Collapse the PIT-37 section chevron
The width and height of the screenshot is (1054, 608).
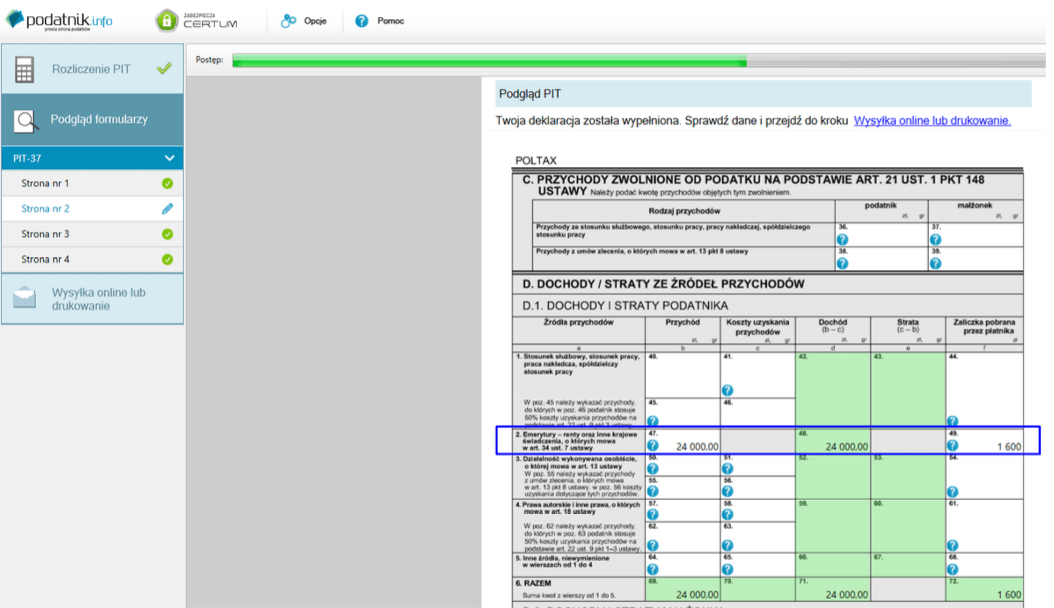pyautogui.click(x=169, y=159)
